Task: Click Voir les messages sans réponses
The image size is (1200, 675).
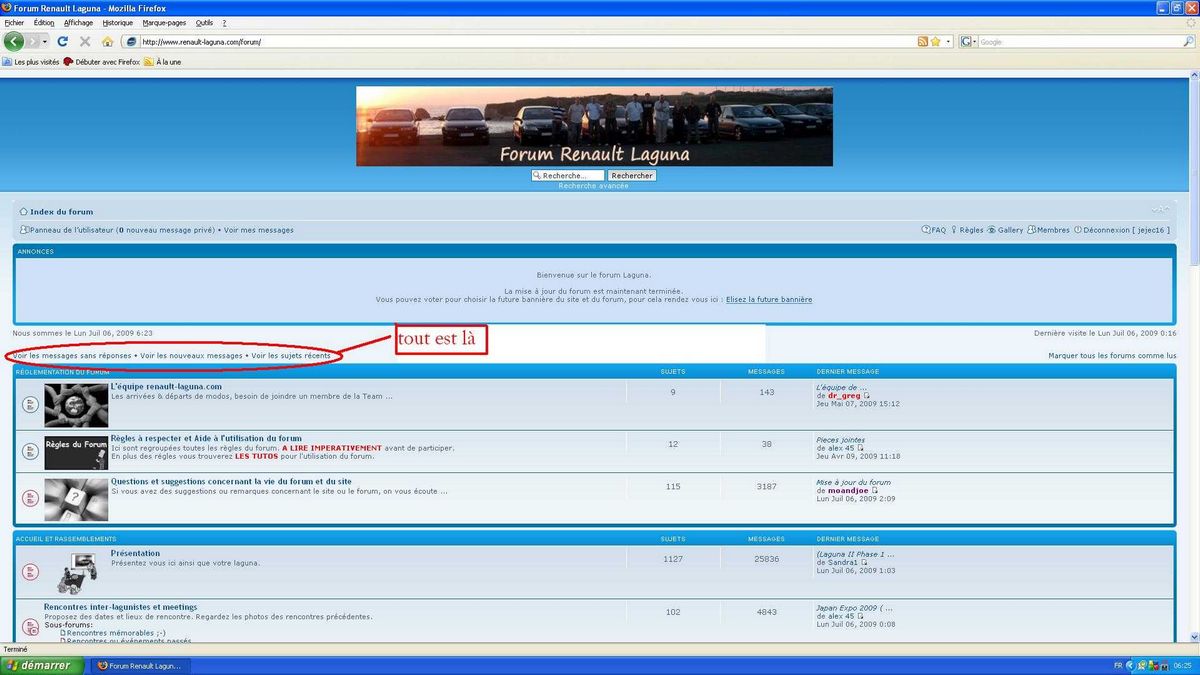Action: [x=72, y=355]
